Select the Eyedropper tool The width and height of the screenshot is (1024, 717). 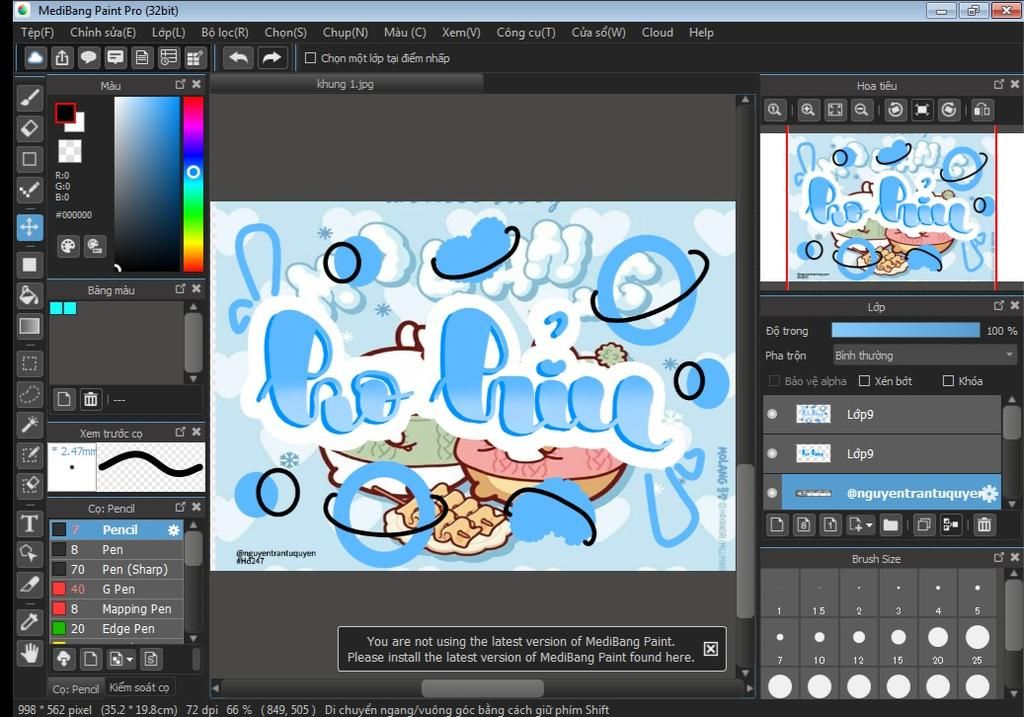point(29,621)
